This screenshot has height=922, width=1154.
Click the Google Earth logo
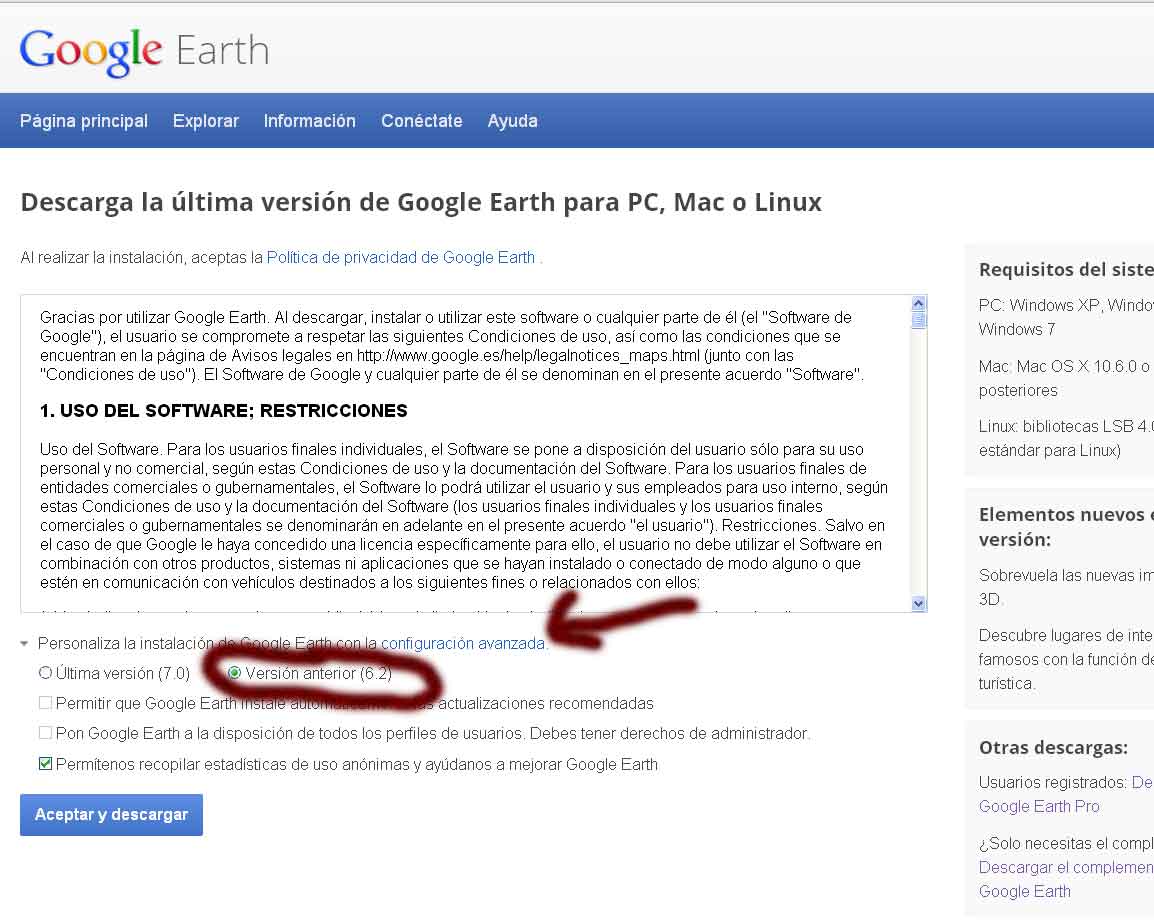[144, 51]
